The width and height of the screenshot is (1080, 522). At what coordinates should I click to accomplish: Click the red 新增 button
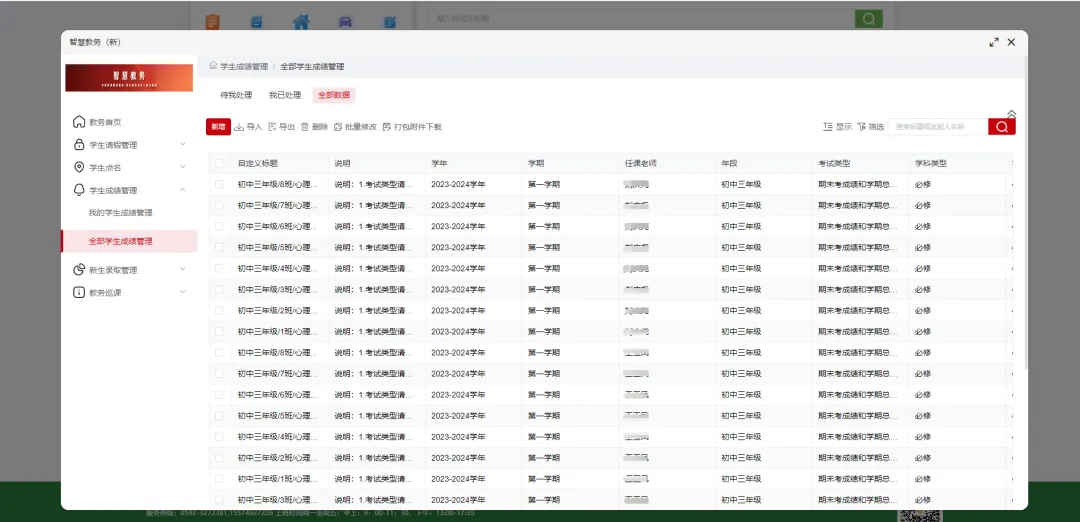pyautogui.click(x=218, y=127)
